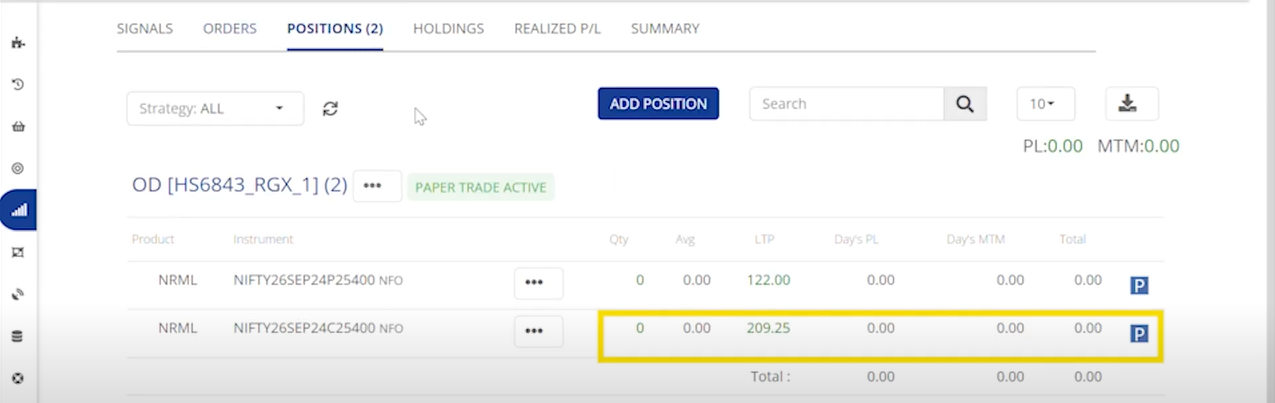The width and height of the screenshot is (1275, 403).
Task: Switch to the ORDERS tab
Action: coord(230,29)
